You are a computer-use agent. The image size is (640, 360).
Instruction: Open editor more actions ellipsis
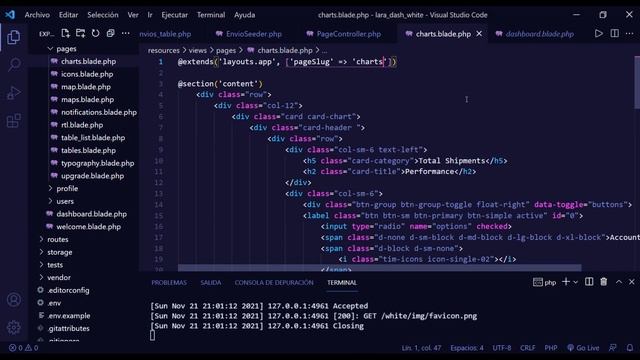629,33
